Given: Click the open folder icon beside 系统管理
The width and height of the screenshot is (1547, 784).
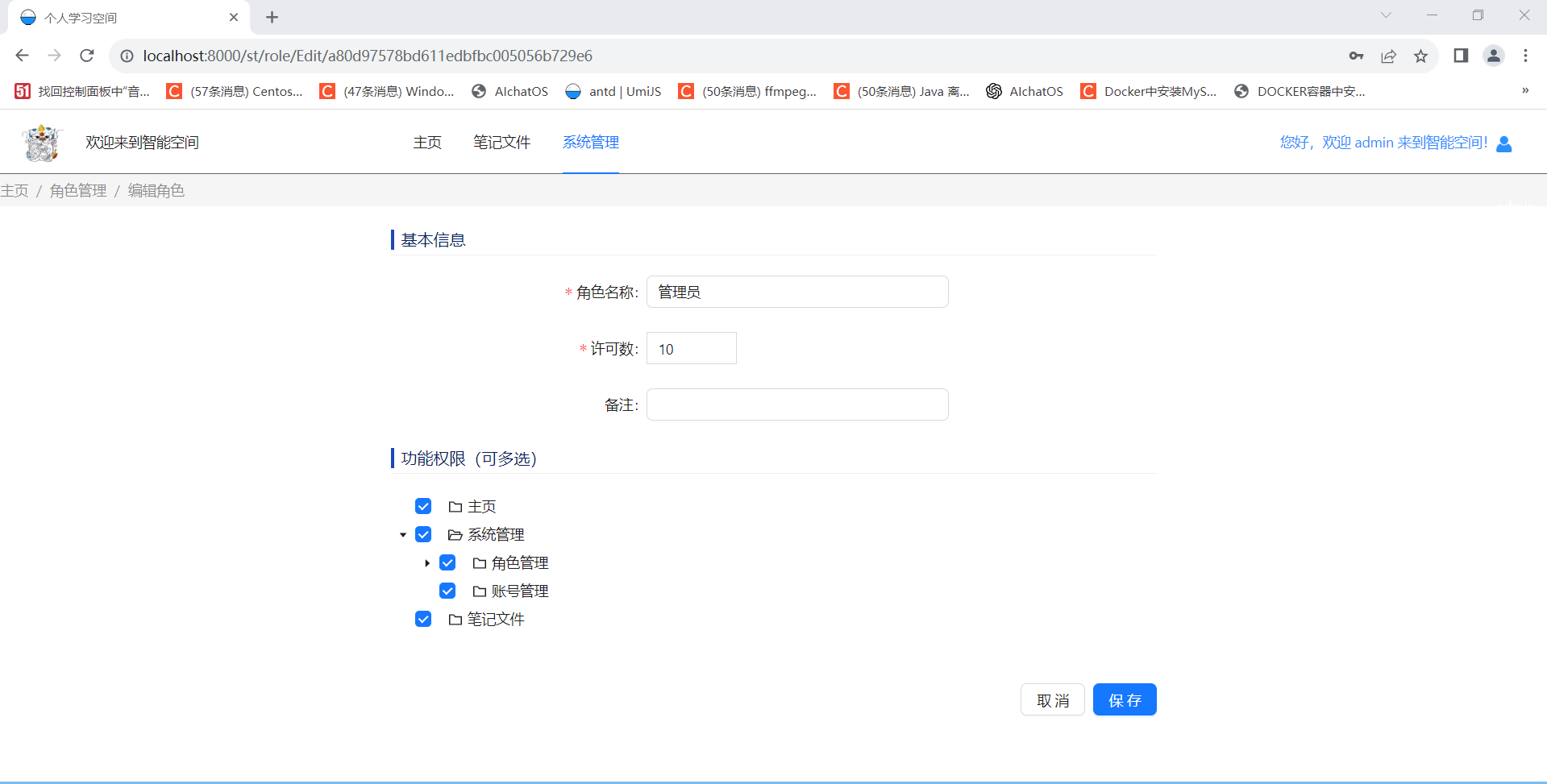Looking at the screenshot, I should [455, 535].
